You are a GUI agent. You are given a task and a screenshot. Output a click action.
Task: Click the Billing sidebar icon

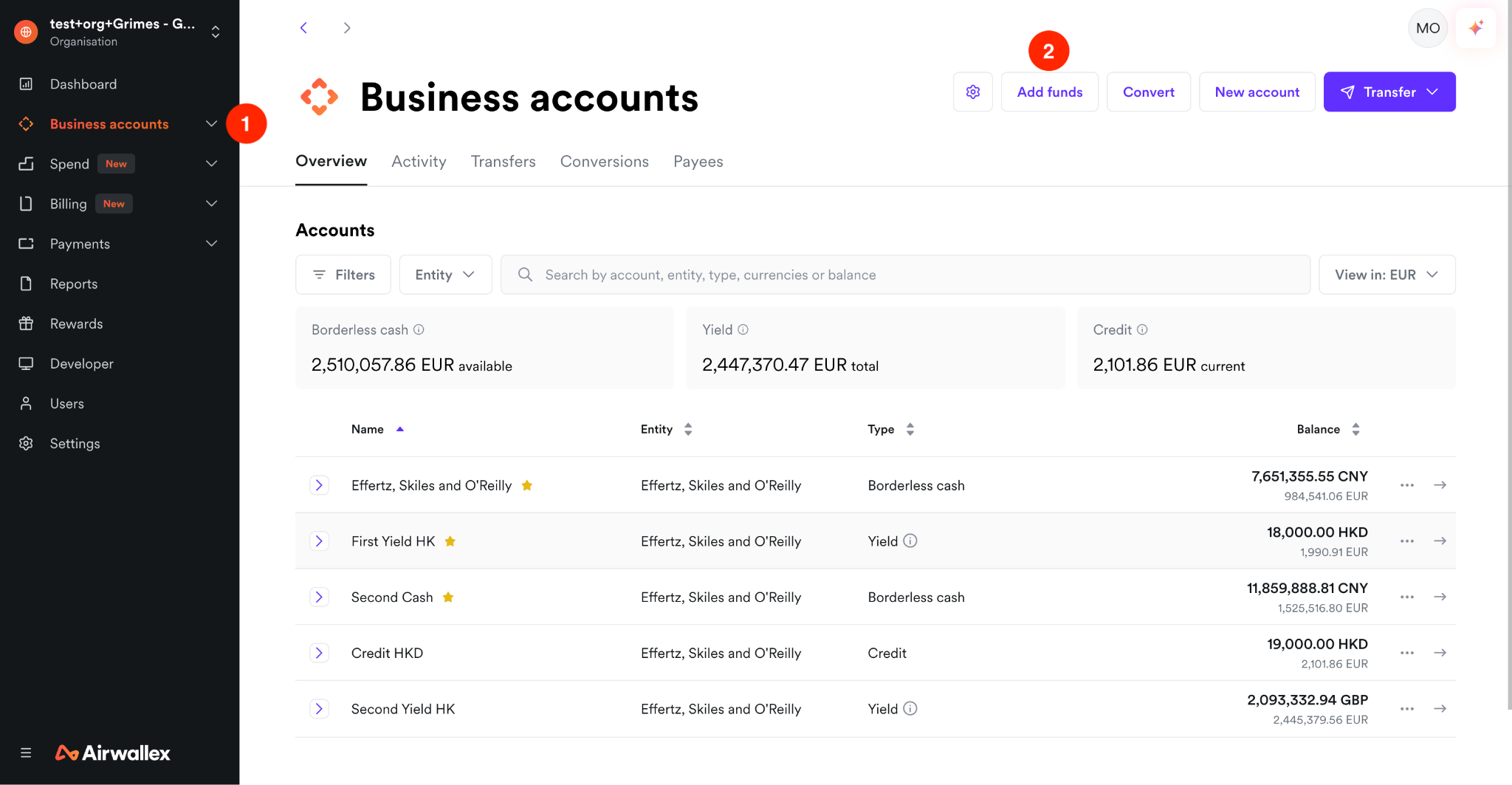point(26,204)
